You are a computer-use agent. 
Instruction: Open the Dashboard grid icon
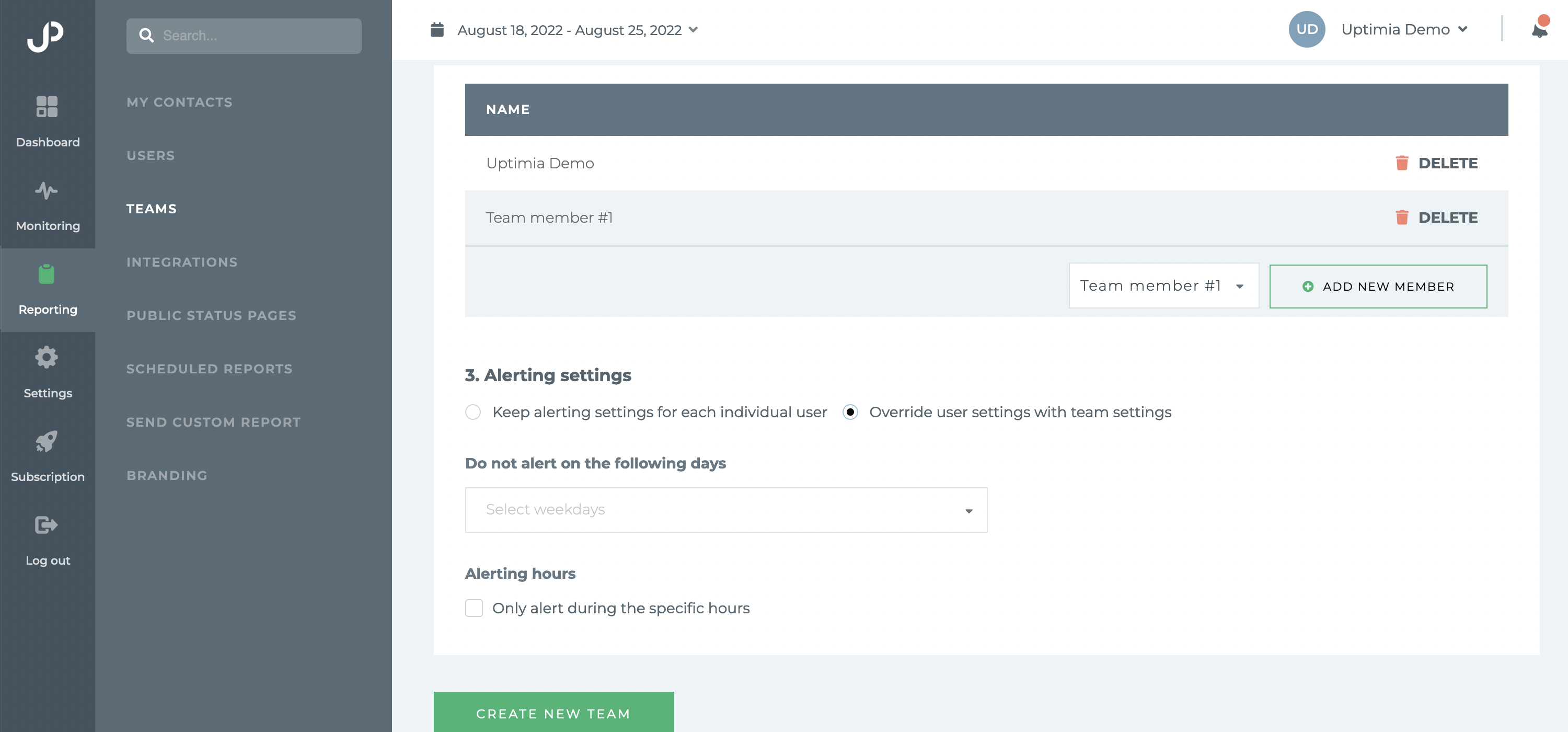pos(47,107)
